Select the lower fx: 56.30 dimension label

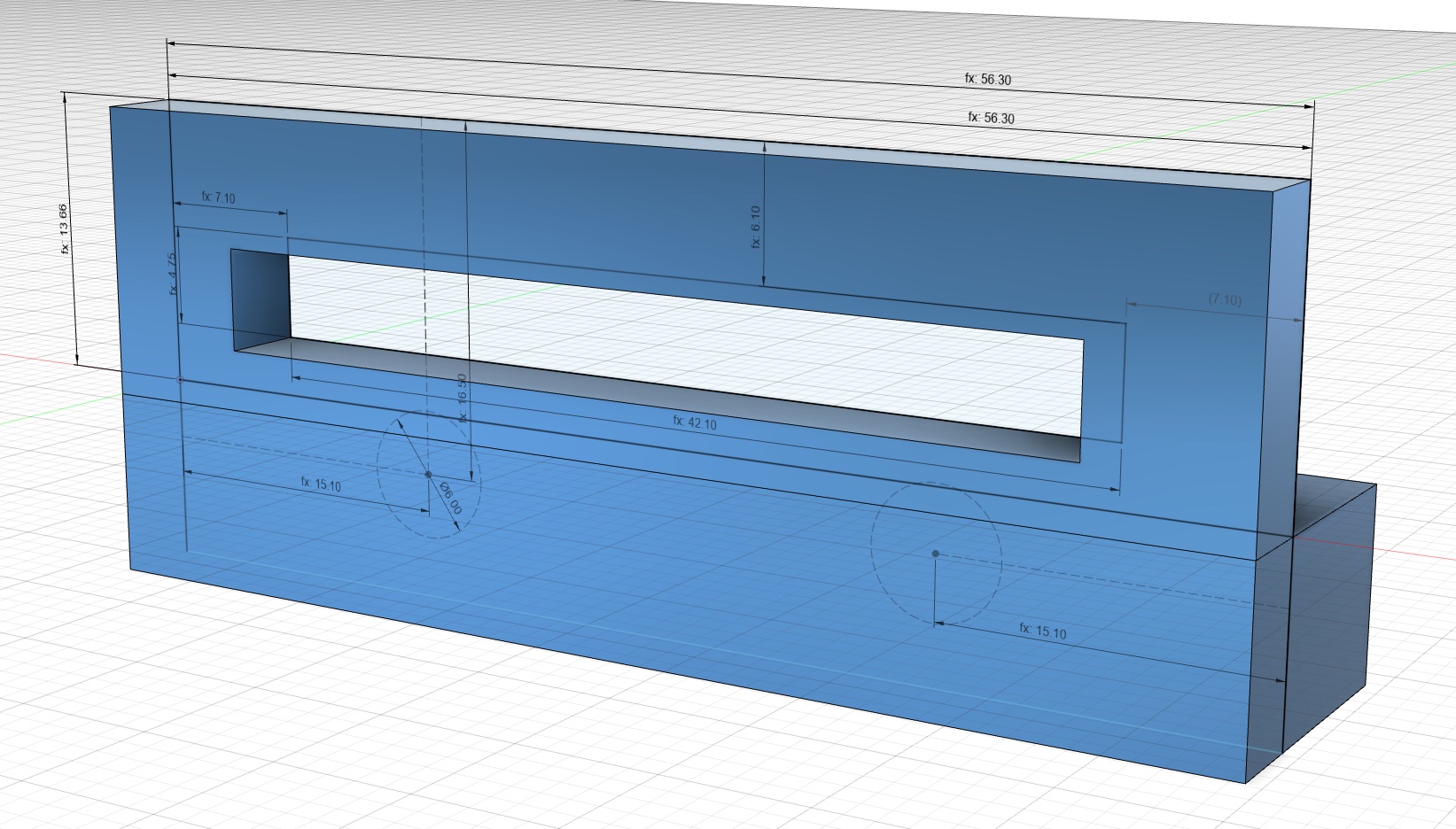point(992,117)
